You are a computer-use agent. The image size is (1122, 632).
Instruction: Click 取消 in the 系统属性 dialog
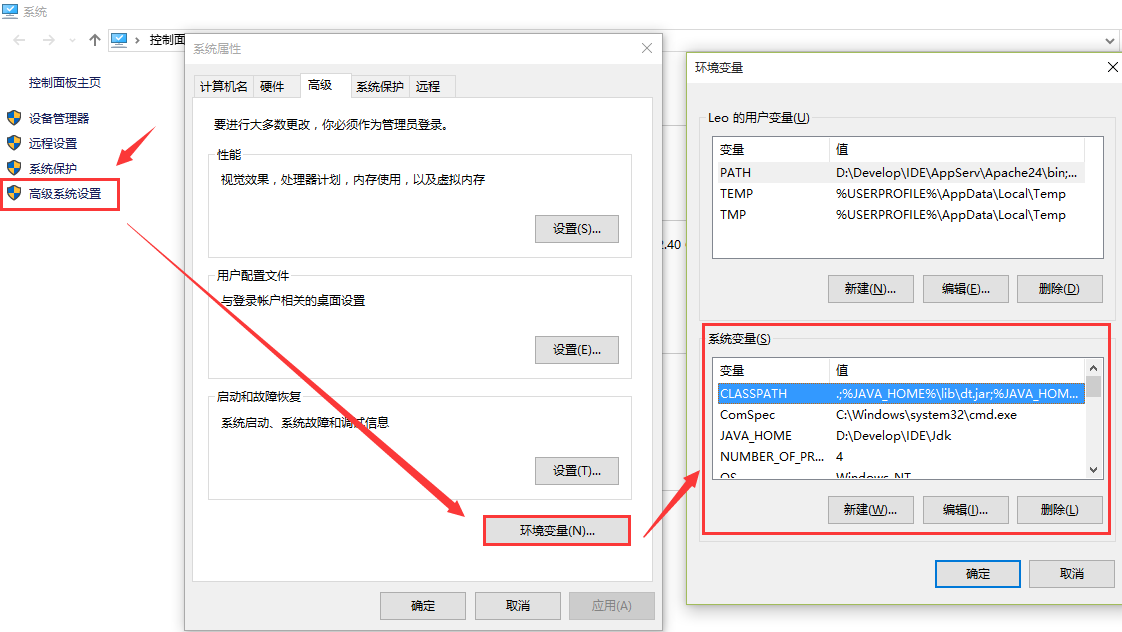coord(517,606)
